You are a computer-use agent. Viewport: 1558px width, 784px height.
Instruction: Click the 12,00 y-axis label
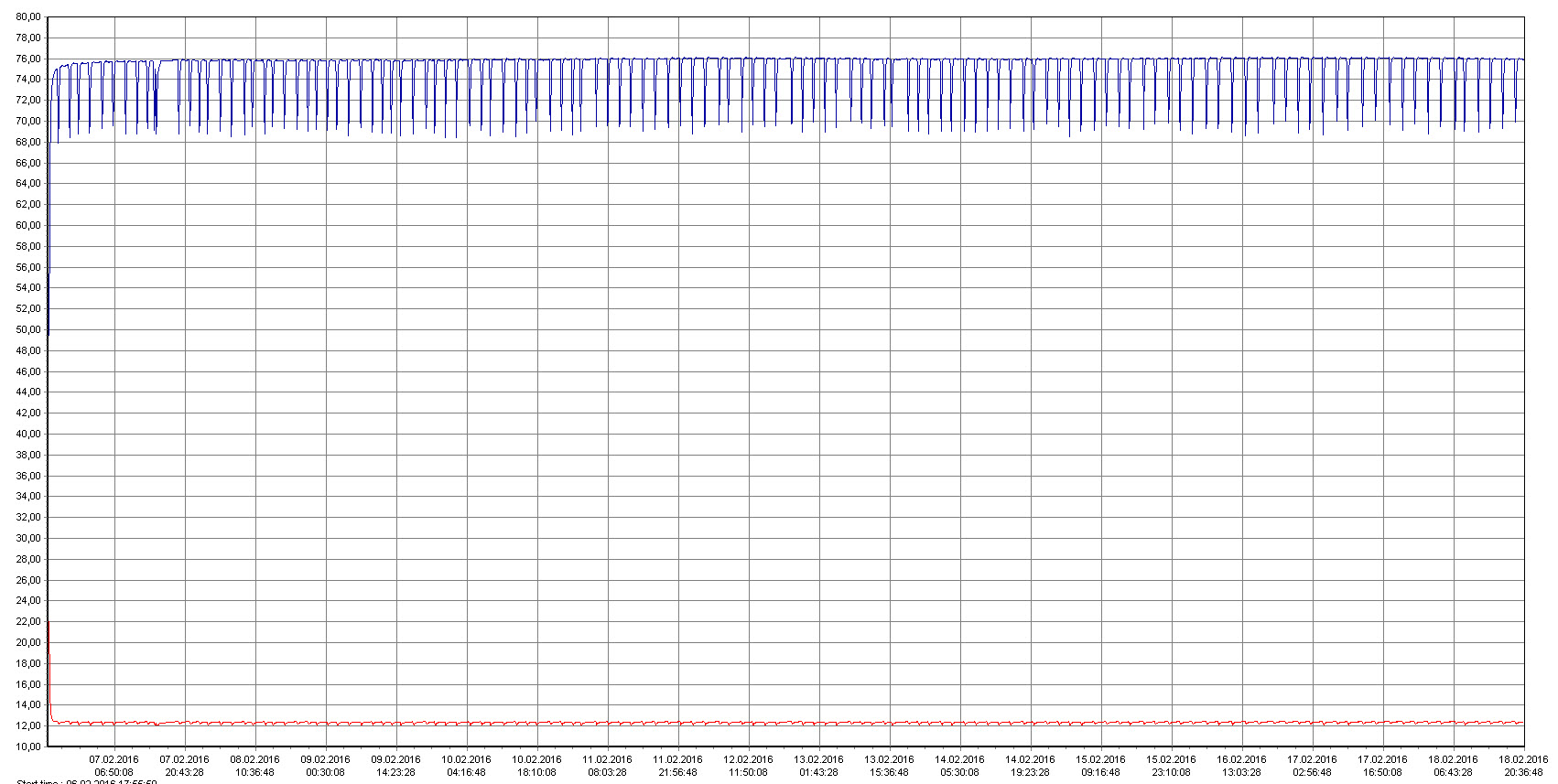tap(28, 725)
